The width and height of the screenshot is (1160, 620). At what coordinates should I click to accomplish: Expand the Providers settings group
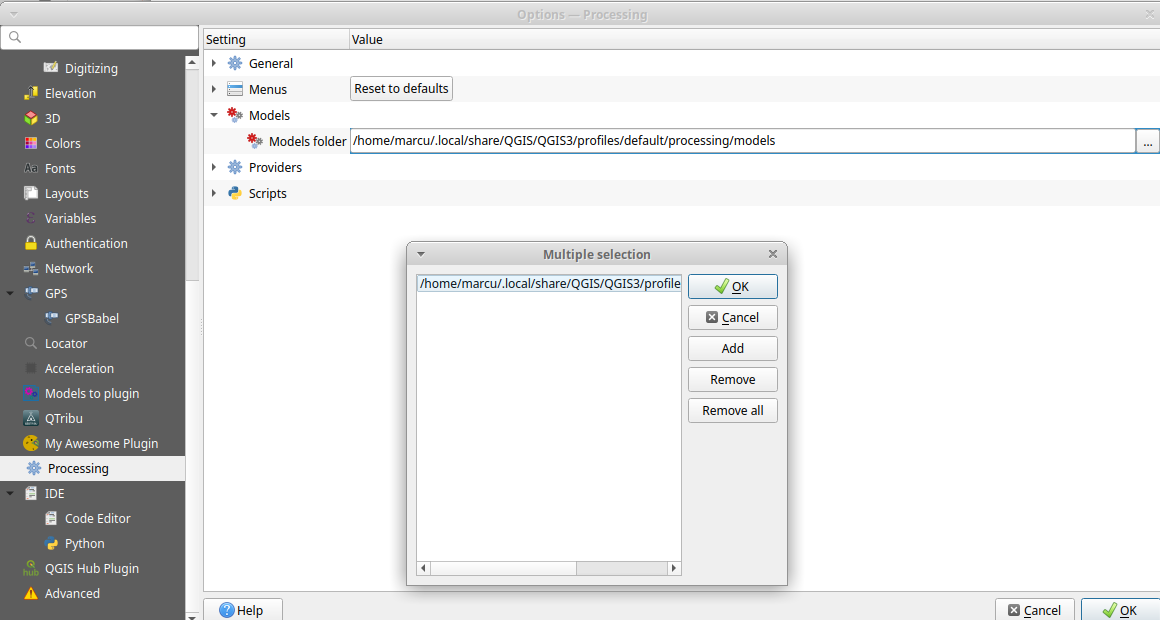(214, 167)
